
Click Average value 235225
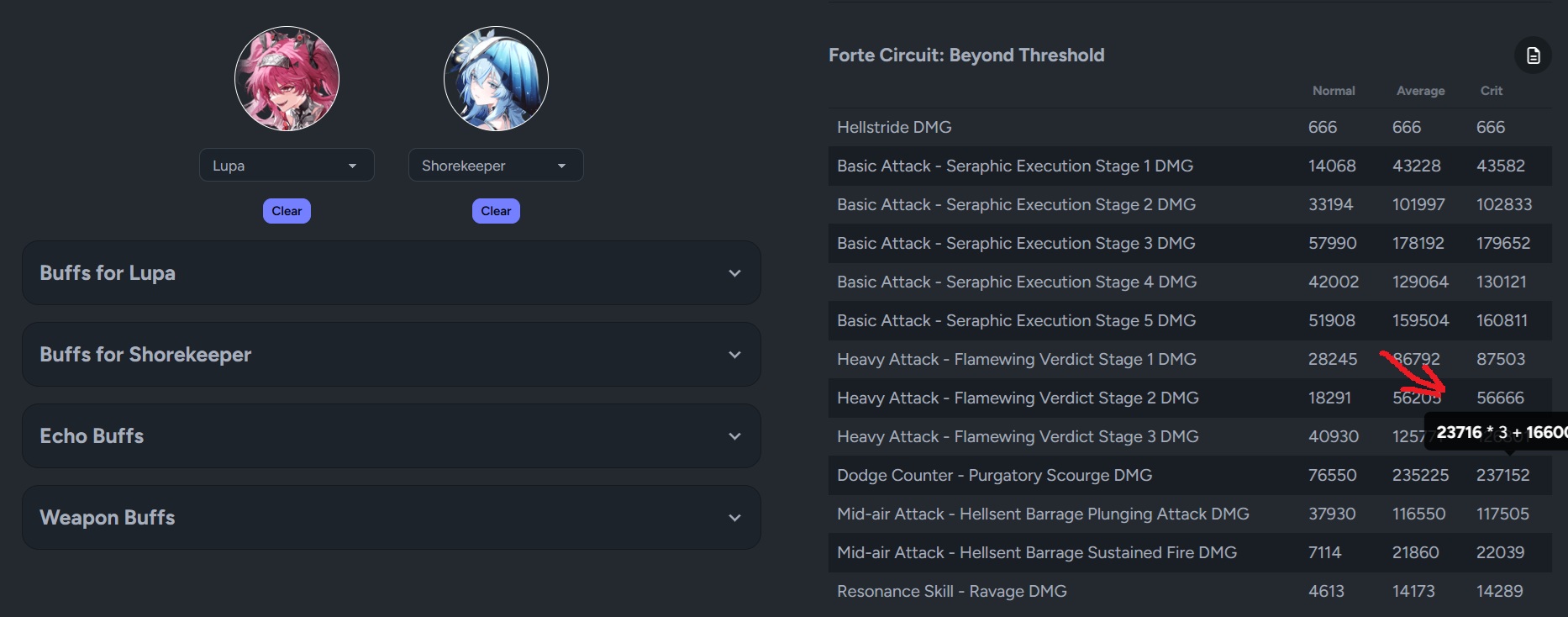(x=1421, y=475)
